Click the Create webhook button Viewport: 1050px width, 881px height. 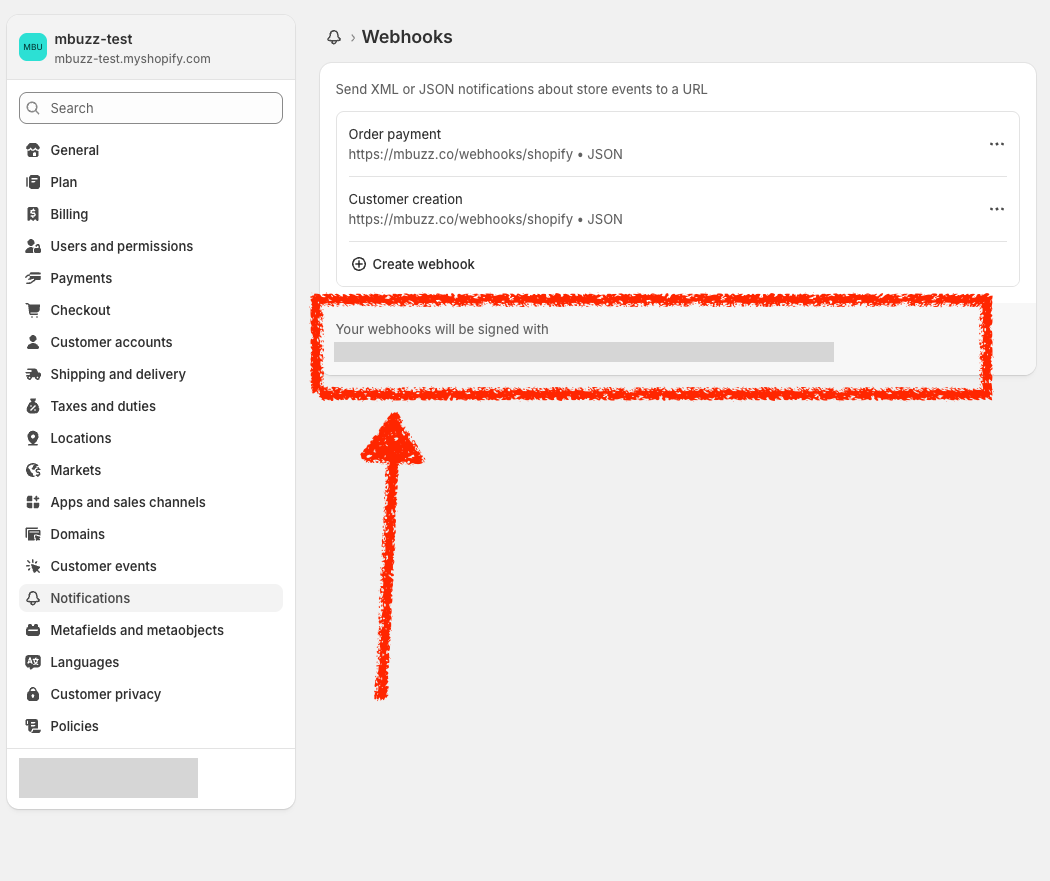[x=412, y=264]
